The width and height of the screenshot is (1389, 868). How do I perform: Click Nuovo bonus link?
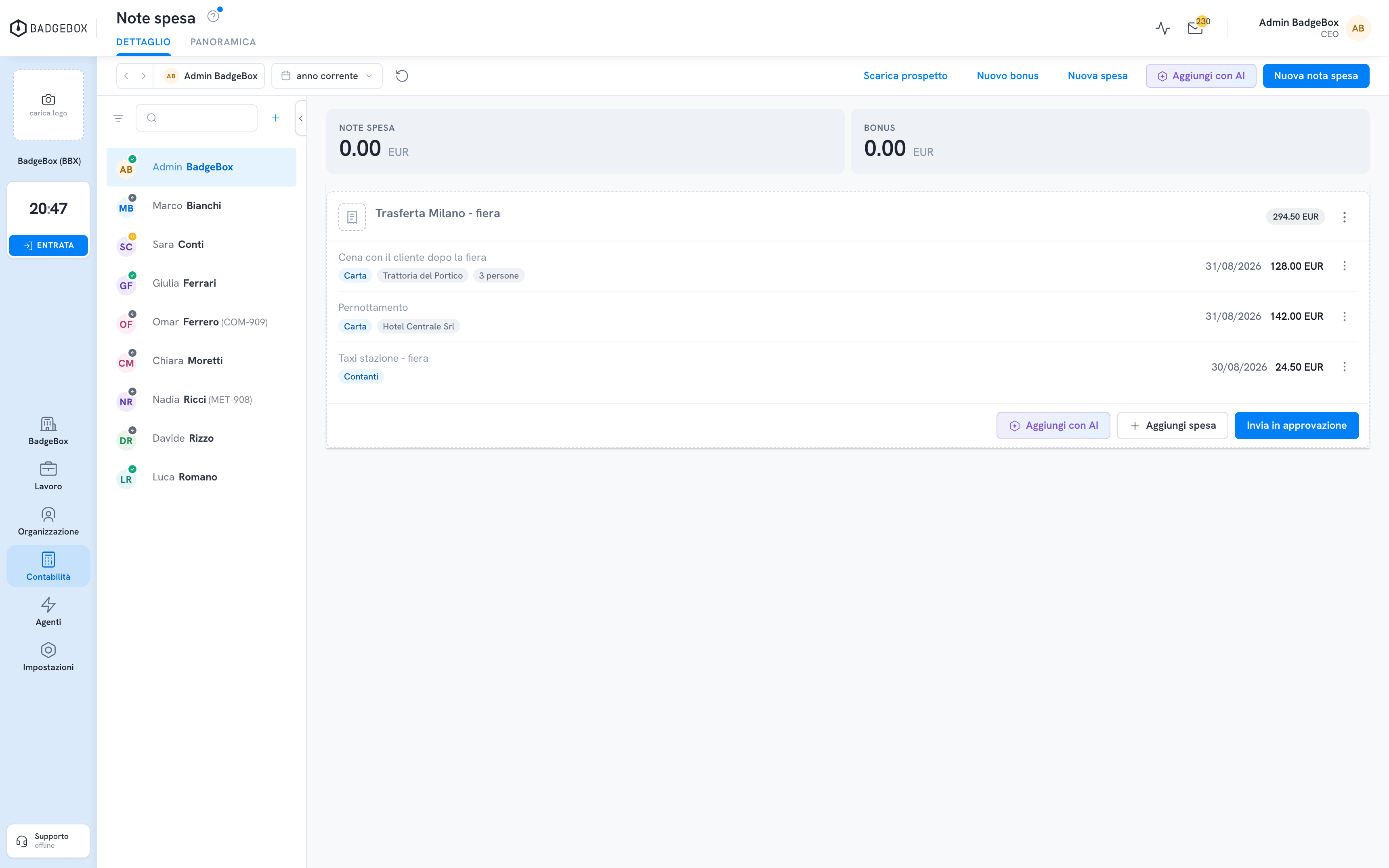click(1007, 76)
